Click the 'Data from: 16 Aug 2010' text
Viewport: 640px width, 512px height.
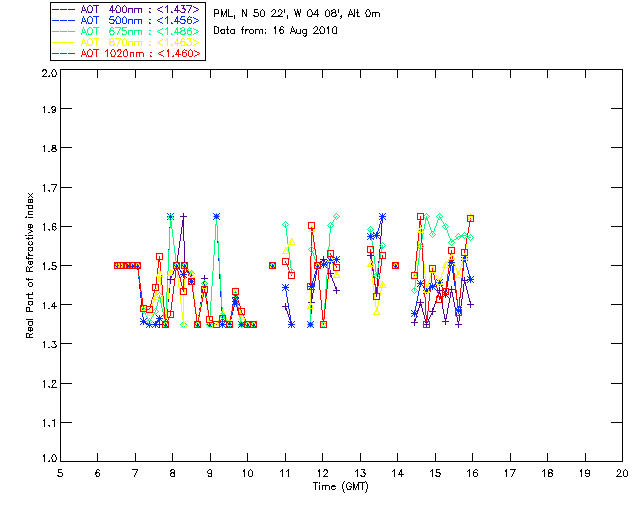pos(276,31)
